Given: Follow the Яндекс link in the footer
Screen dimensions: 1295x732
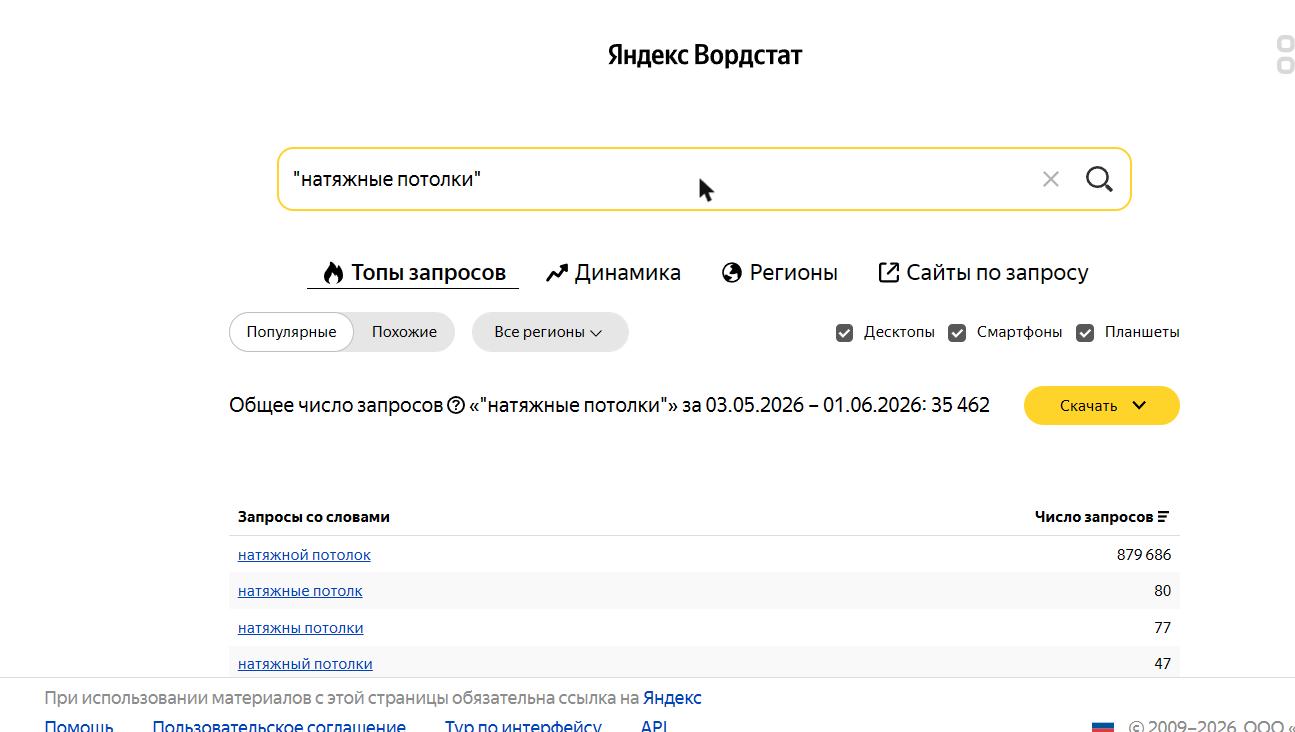Looking at the screenshot, I should coord(672,698).
